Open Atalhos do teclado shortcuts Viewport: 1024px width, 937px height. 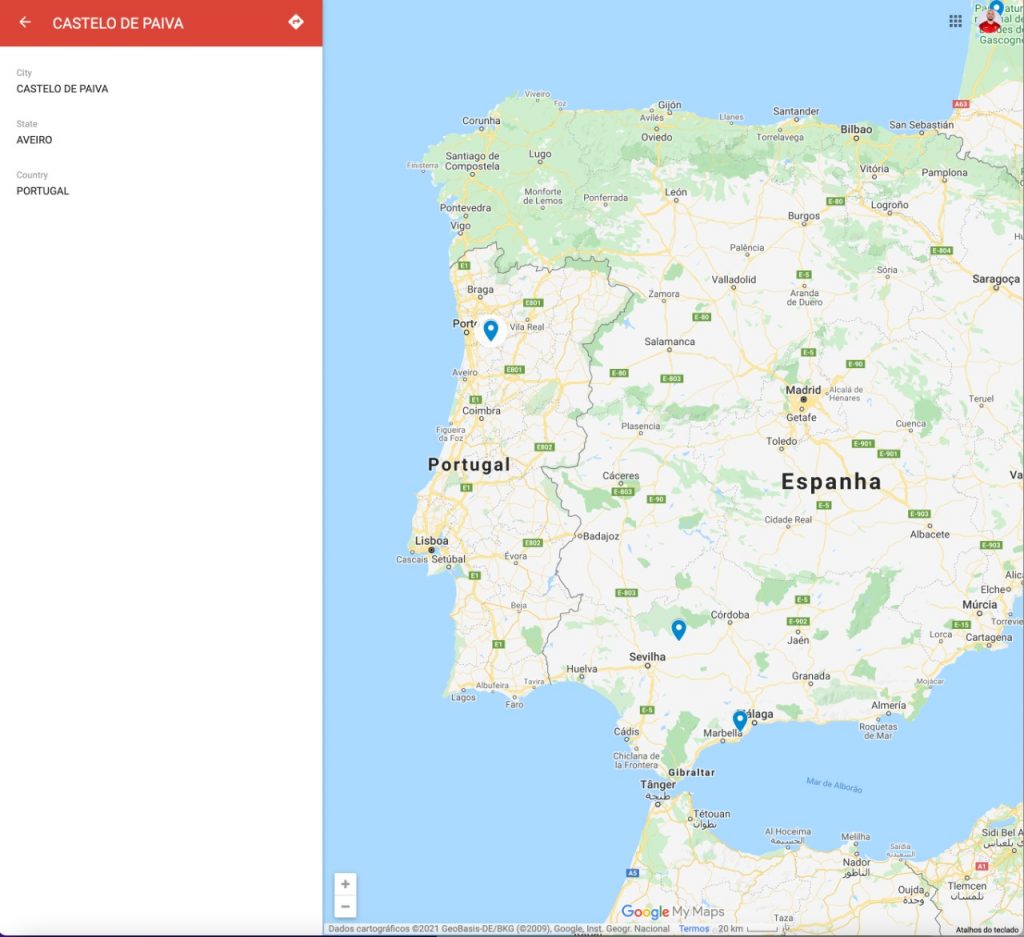pyautogui.click(x=987, y=929)
